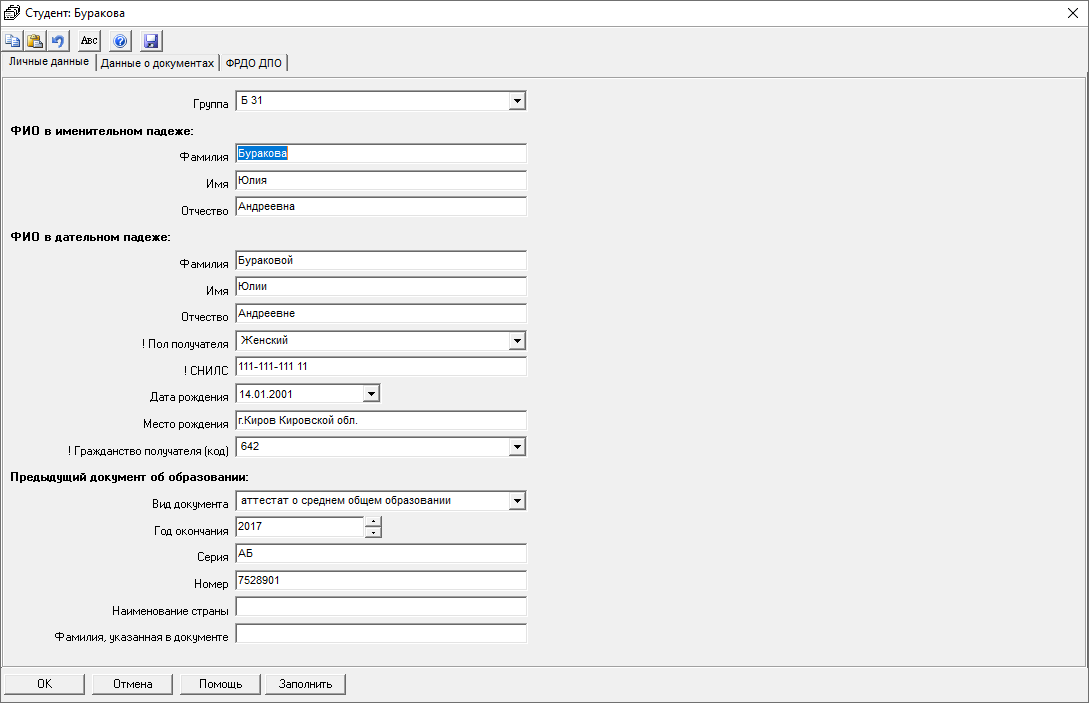Viewport: 1089px width, 703px height.
Task: Click the Место рождения field
Action: (x=381, y=420)
